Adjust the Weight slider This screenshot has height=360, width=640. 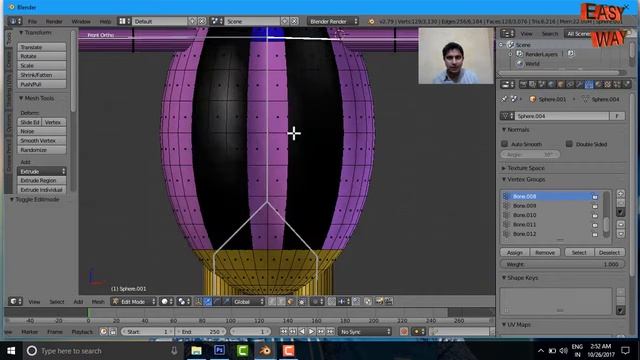[562, 264]
